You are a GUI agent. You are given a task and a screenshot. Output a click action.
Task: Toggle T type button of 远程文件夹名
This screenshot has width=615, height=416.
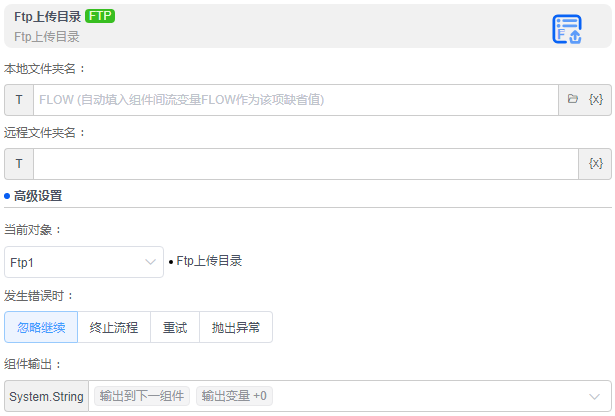pos(19,163)
